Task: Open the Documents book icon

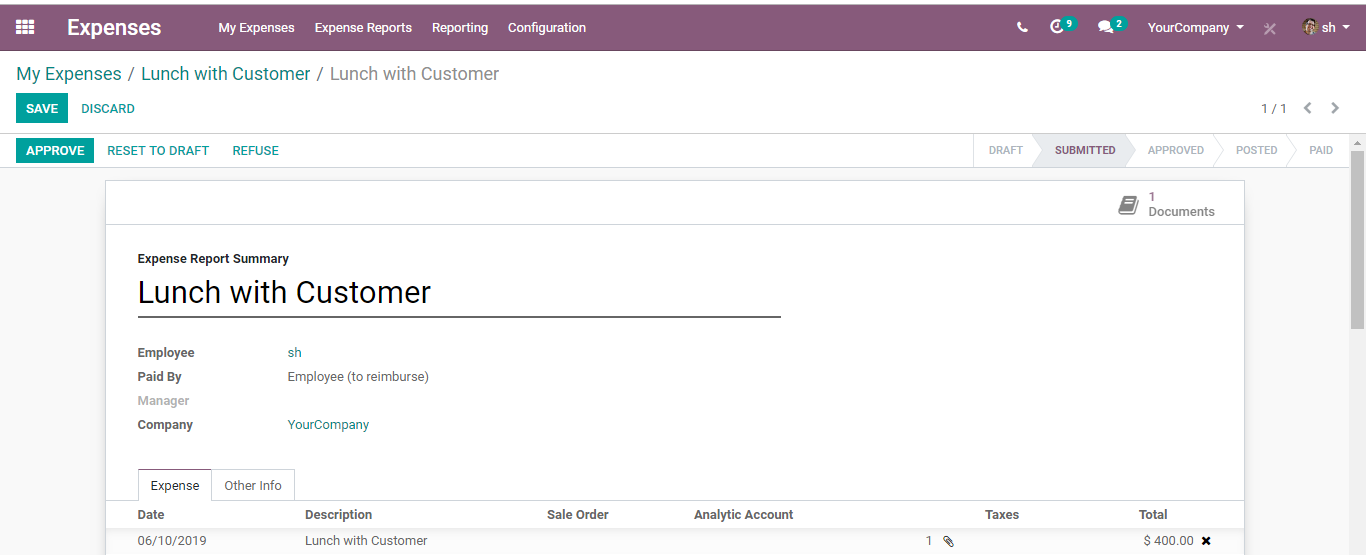Action: coord(1128,205)
